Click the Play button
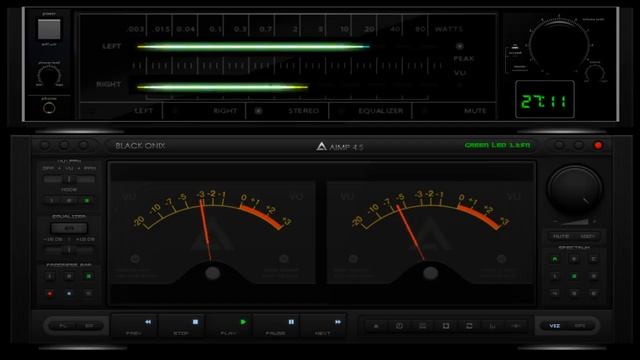Image resolution: width=640 pixels, height=360 pixels. click(229, 326)
